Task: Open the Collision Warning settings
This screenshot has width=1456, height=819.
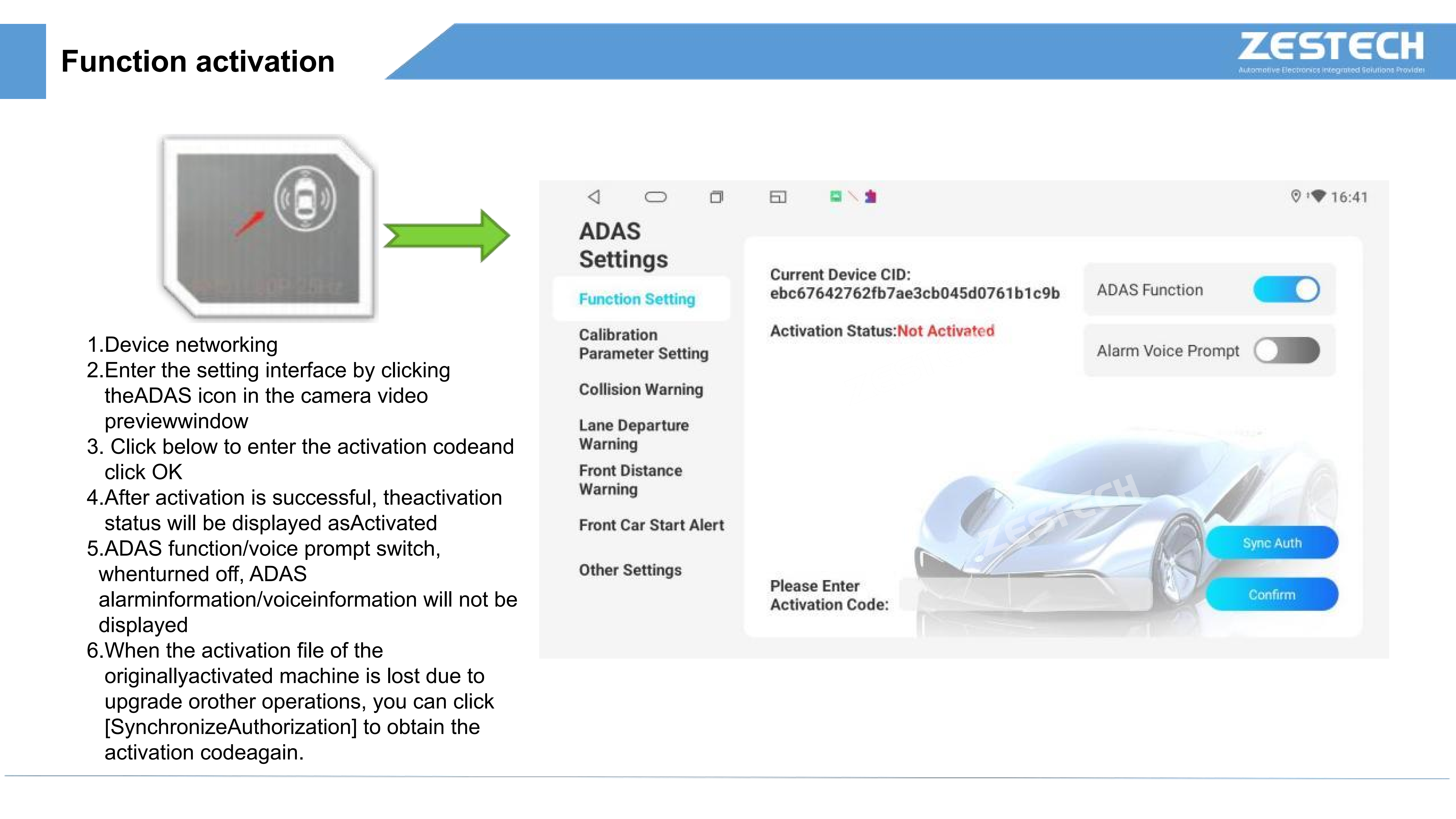Action: (x=641, y=389)
